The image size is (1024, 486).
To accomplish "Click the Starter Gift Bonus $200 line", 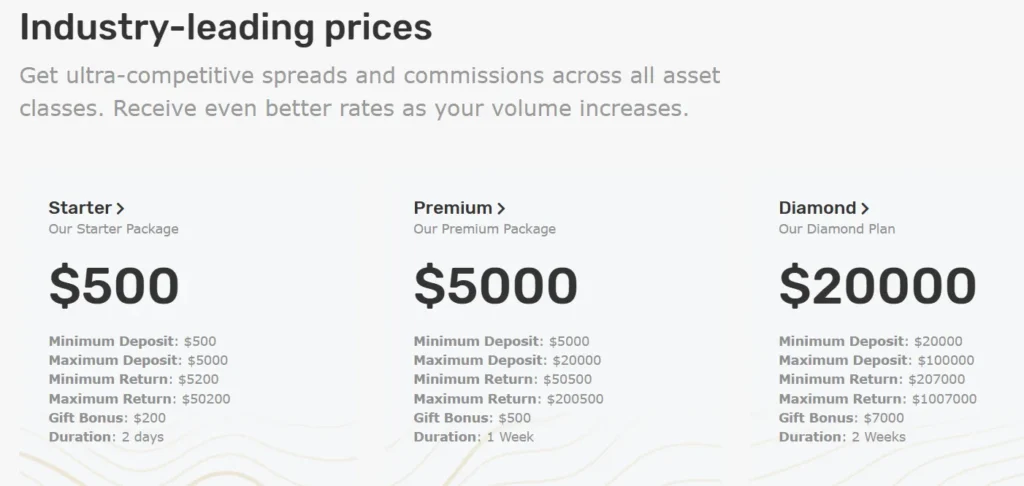I will click(x=107, y=418).
